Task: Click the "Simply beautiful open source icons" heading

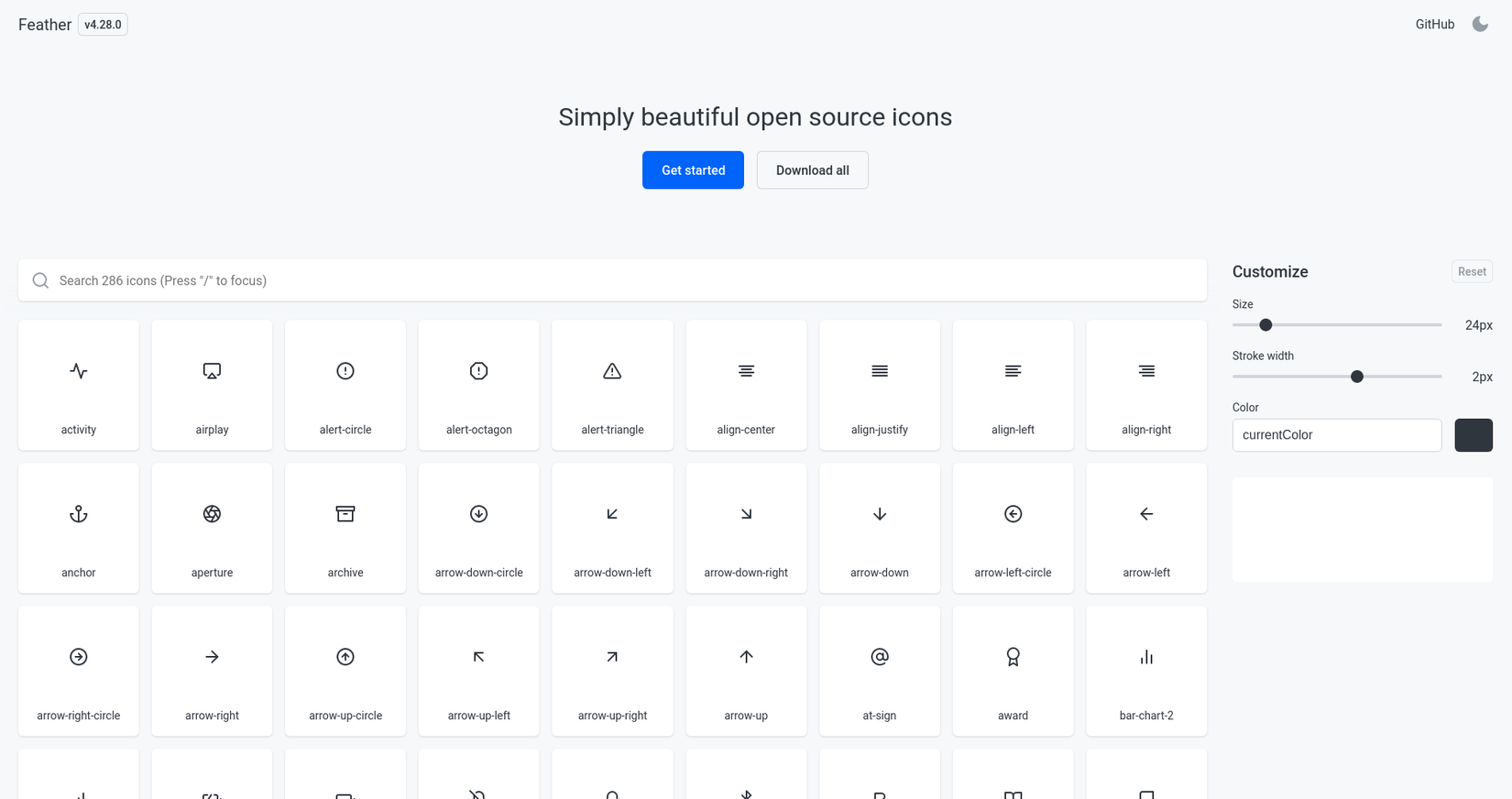Action: tap(755, 117)
